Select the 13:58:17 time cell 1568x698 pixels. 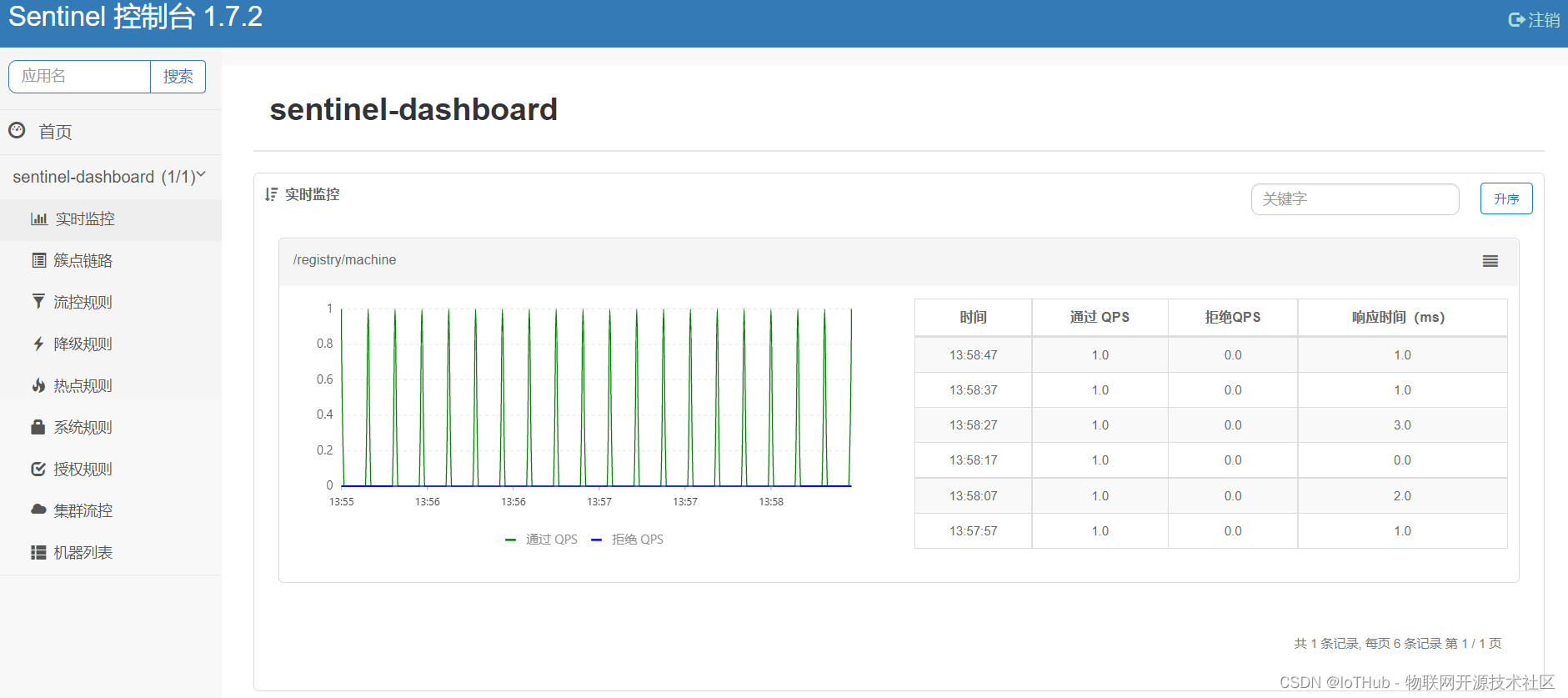973,460
